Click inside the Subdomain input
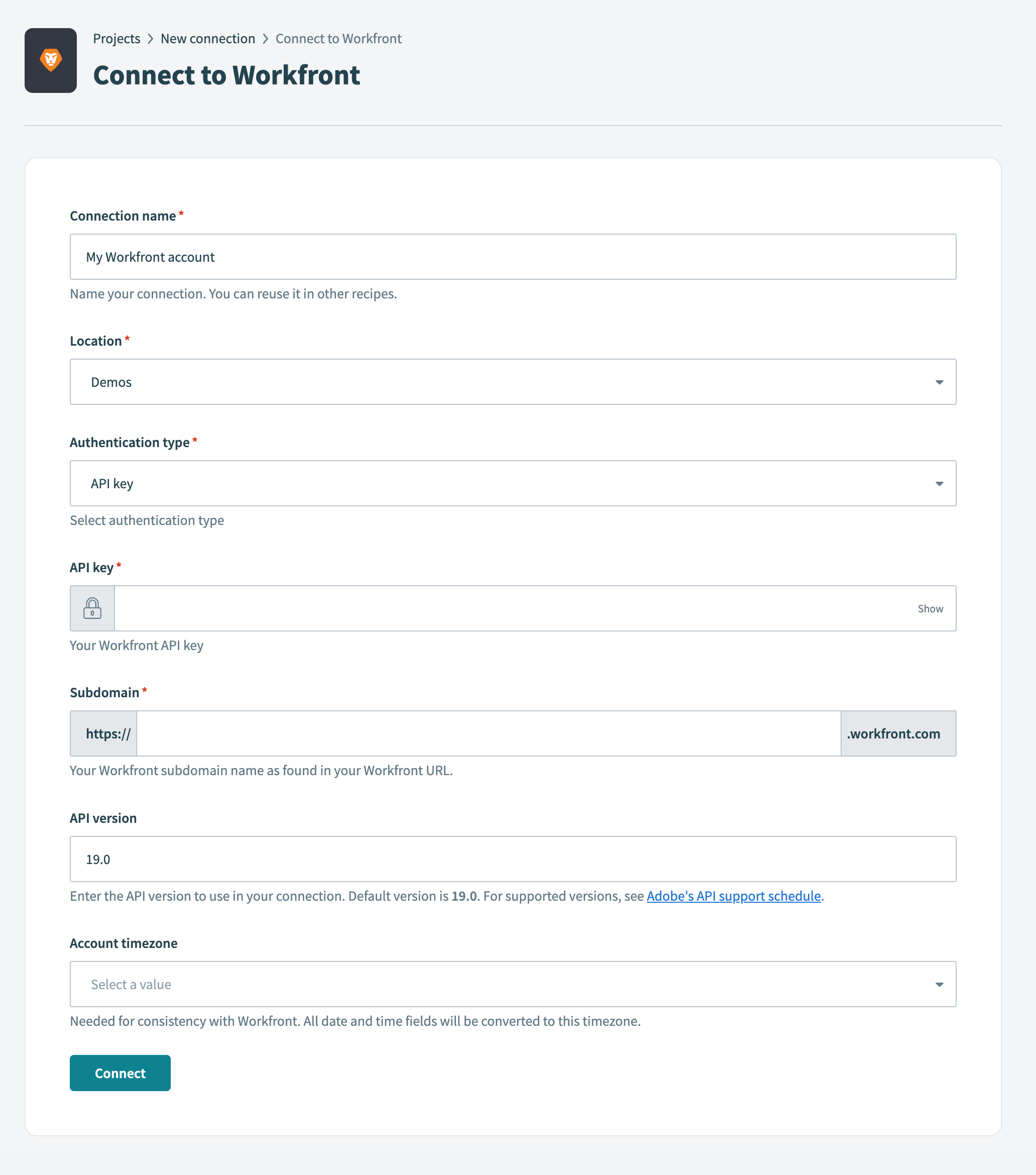The image size is (1036, 1175). [489, 733]
